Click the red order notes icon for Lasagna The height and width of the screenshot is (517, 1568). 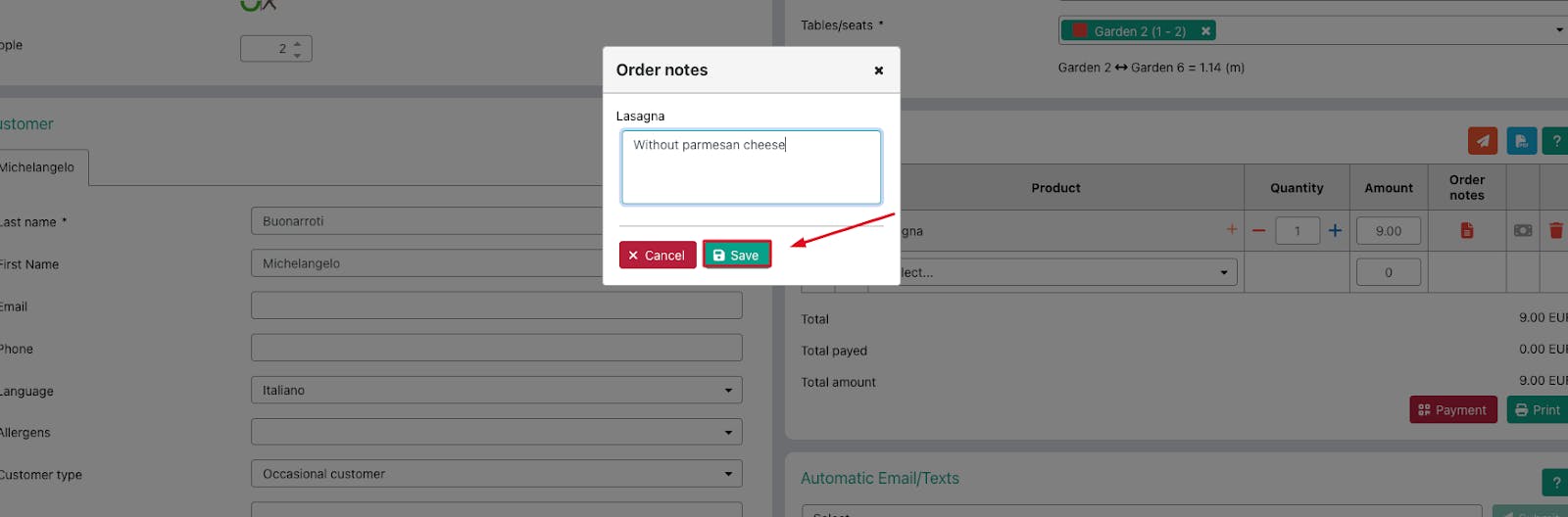[x=1467, y=230]
